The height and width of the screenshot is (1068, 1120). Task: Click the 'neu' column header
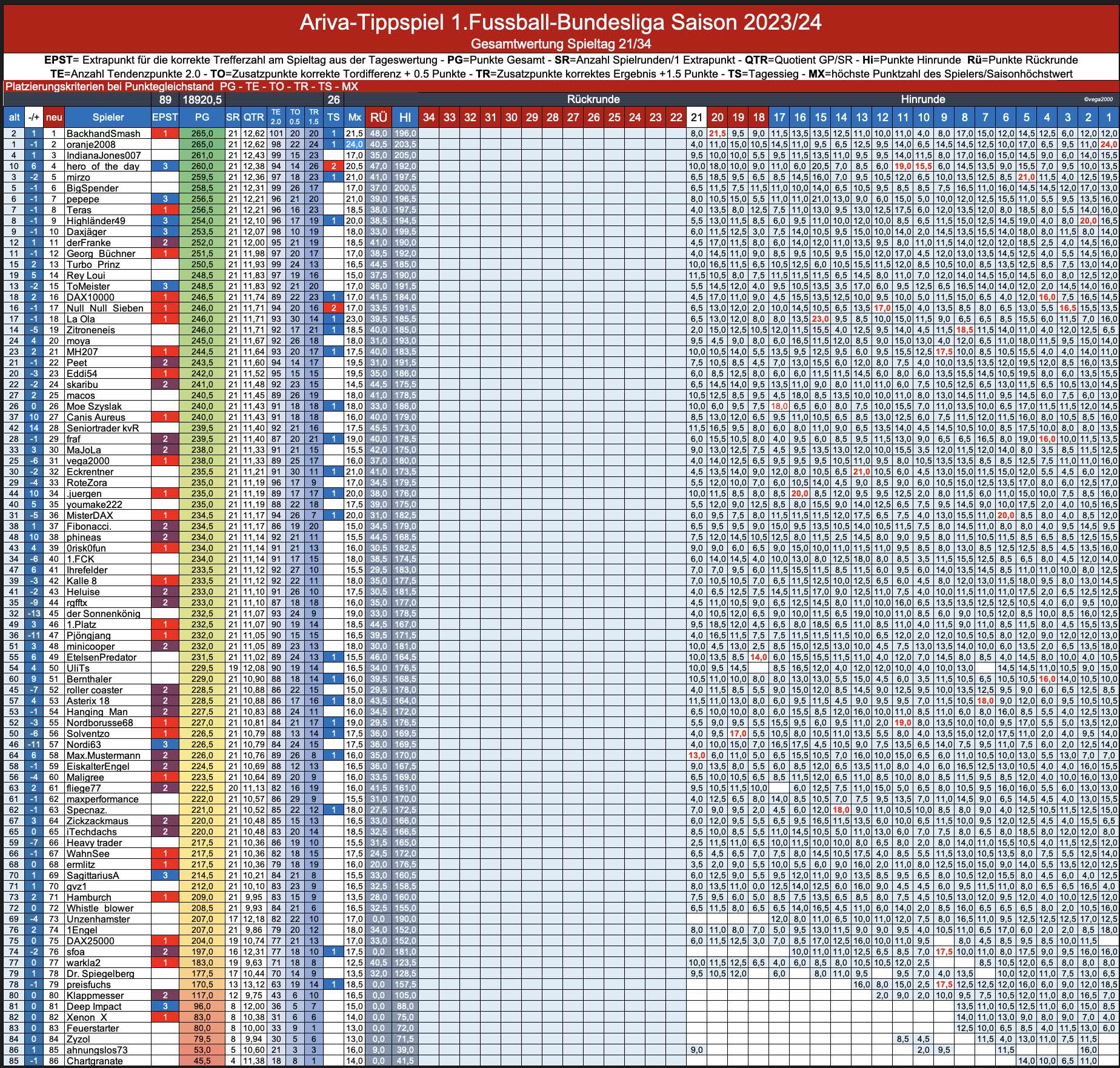coord(54,118)
